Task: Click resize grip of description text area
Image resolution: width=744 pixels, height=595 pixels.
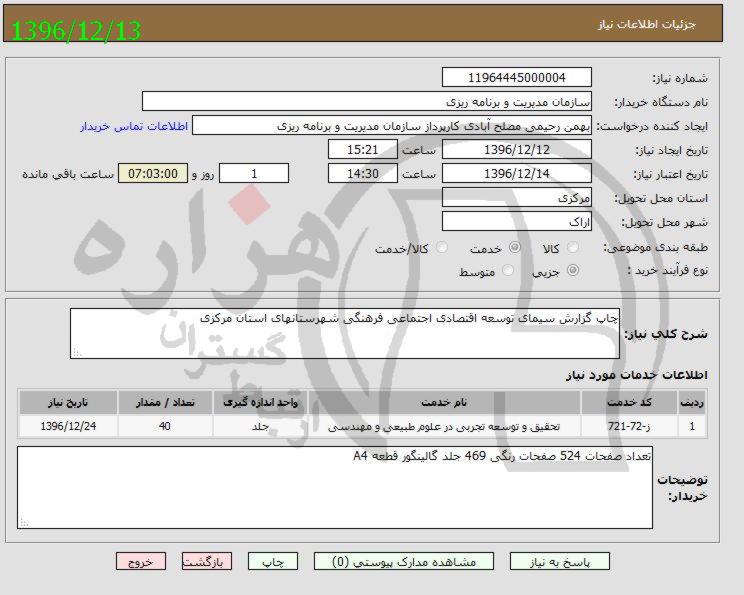Action: coord(76,353)
